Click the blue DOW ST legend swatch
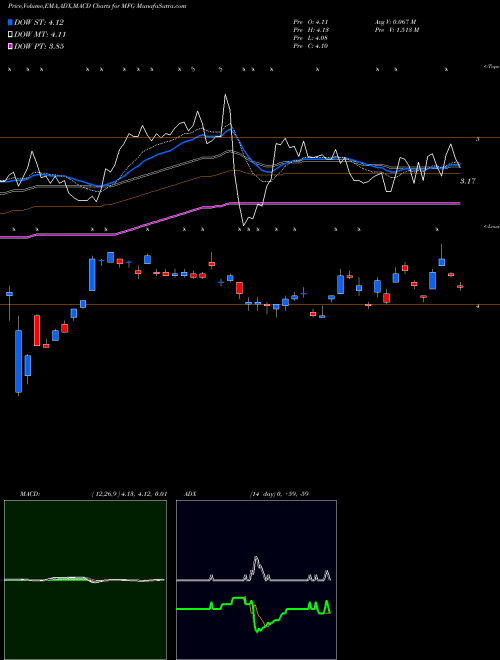500x660 pixels. (10, 22)
